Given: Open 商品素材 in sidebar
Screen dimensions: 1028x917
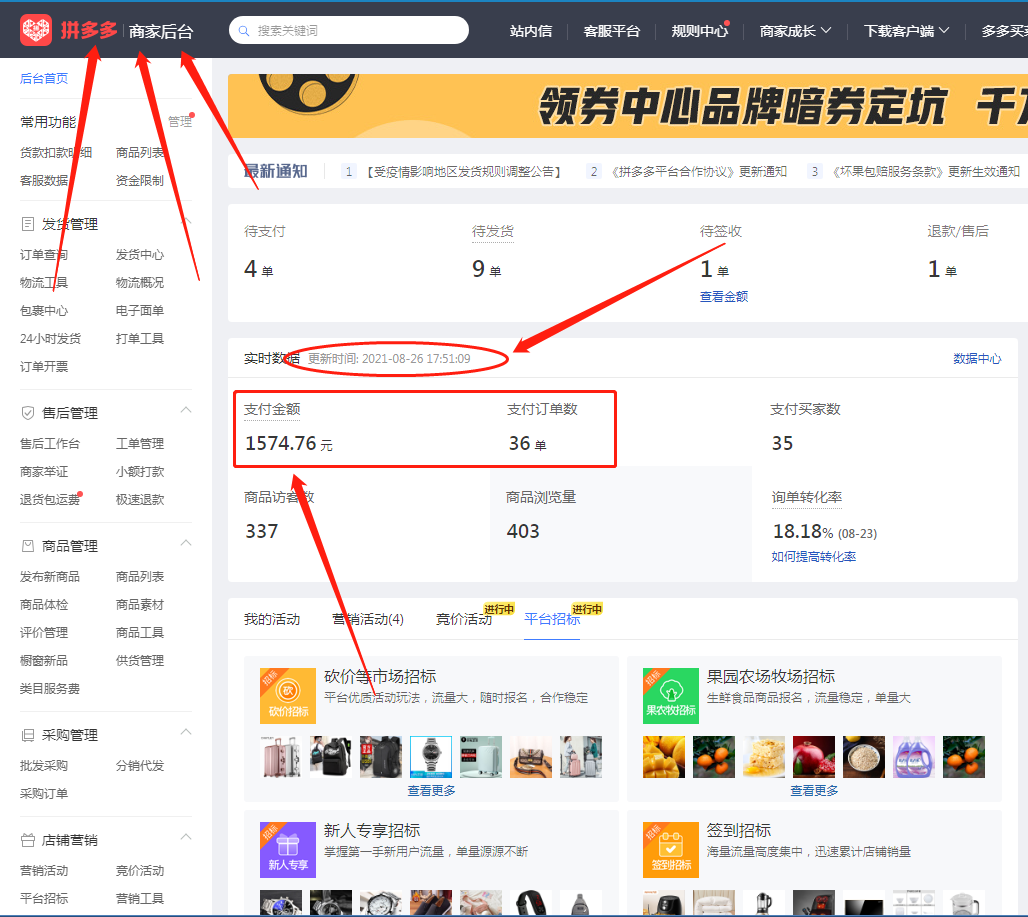Looking at the screenshot, I should [x=140, y=604].
